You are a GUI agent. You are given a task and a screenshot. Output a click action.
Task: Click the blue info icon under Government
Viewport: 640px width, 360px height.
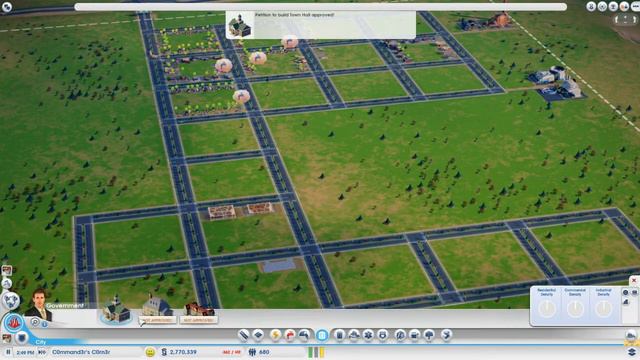[44, 324]
